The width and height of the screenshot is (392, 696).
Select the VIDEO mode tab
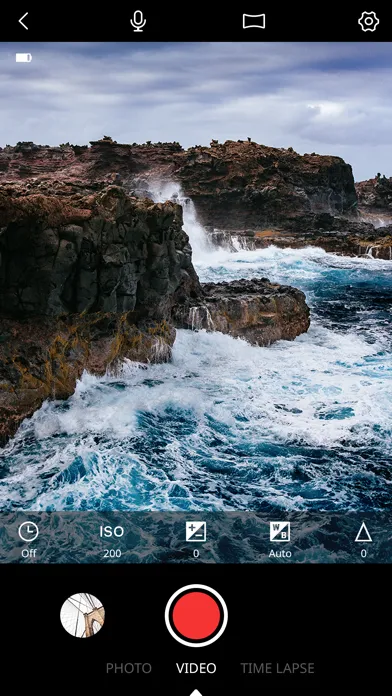pos(196,668)
